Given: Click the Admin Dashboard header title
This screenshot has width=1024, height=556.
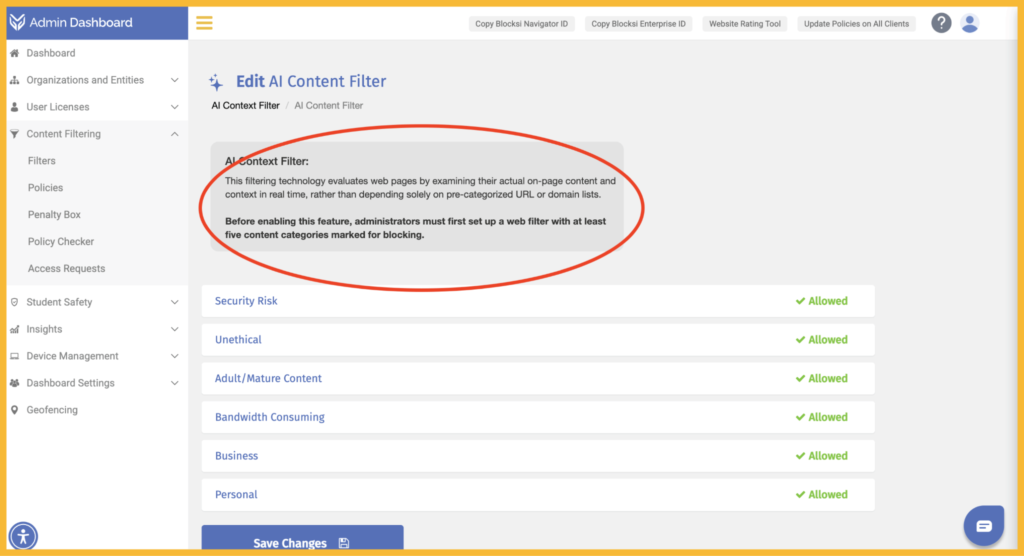Looking at the screenshot, I should click(x=81, y=22).
